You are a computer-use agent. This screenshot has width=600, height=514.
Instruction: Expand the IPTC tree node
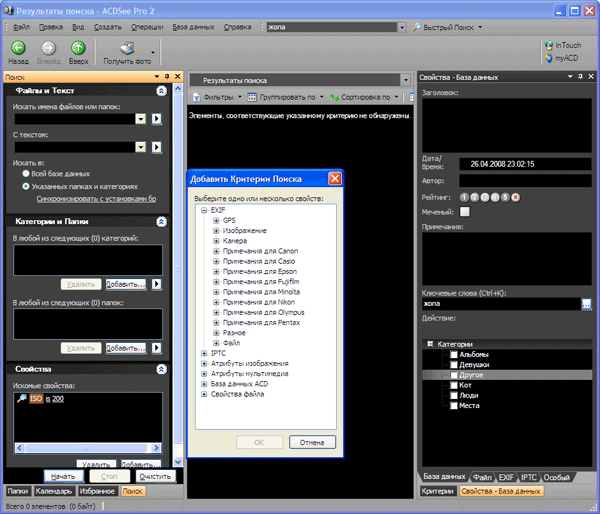click(204, 353)
